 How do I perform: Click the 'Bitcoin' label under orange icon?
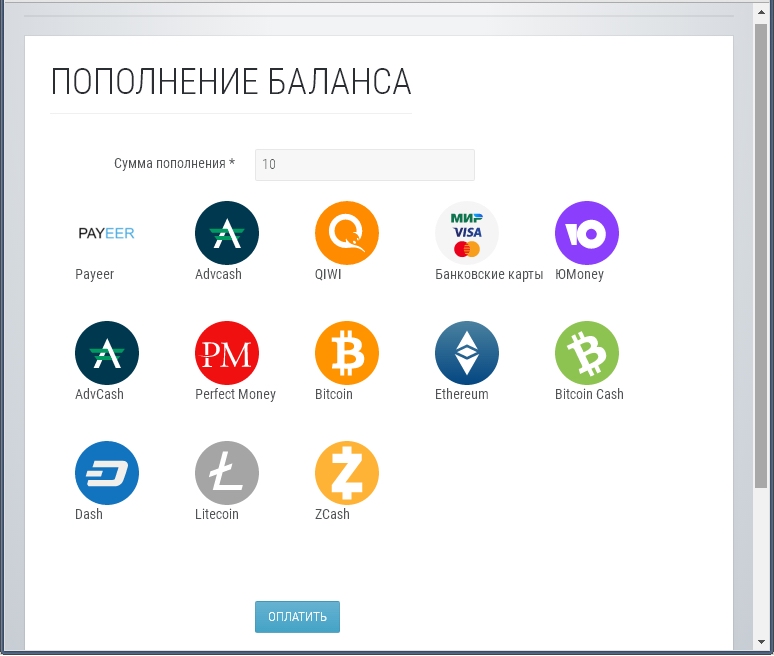334,394
